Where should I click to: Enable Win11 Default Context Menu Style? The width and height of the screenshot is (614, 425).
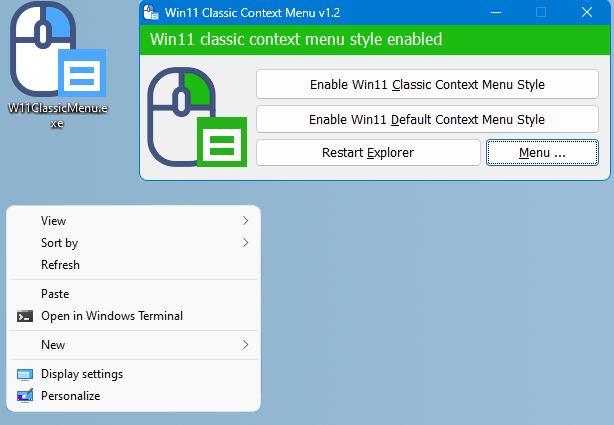tap(427, 119)
